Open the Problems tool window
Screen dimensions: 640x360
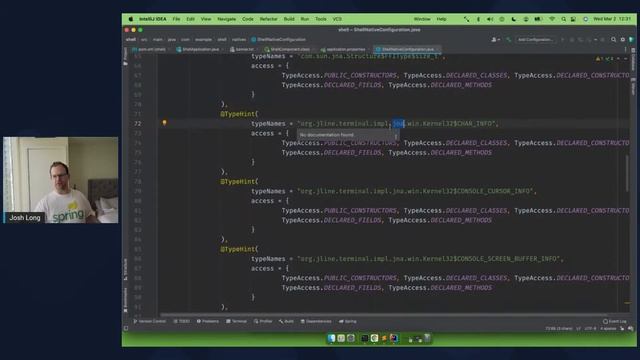point(208,322)
